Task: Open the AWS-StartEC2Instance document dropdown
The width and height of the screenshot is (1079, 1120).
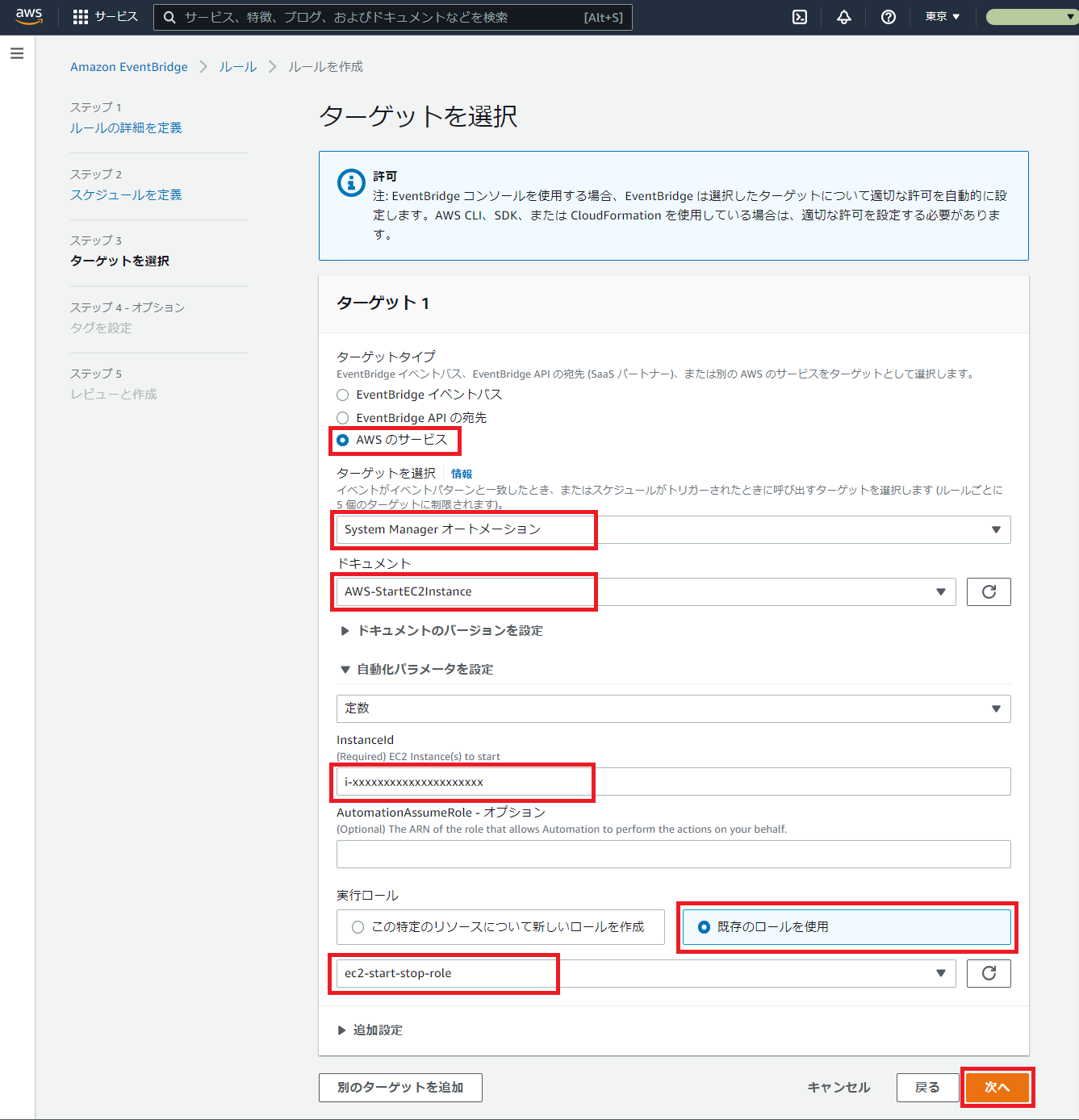Action: click(x=646, y=591)
